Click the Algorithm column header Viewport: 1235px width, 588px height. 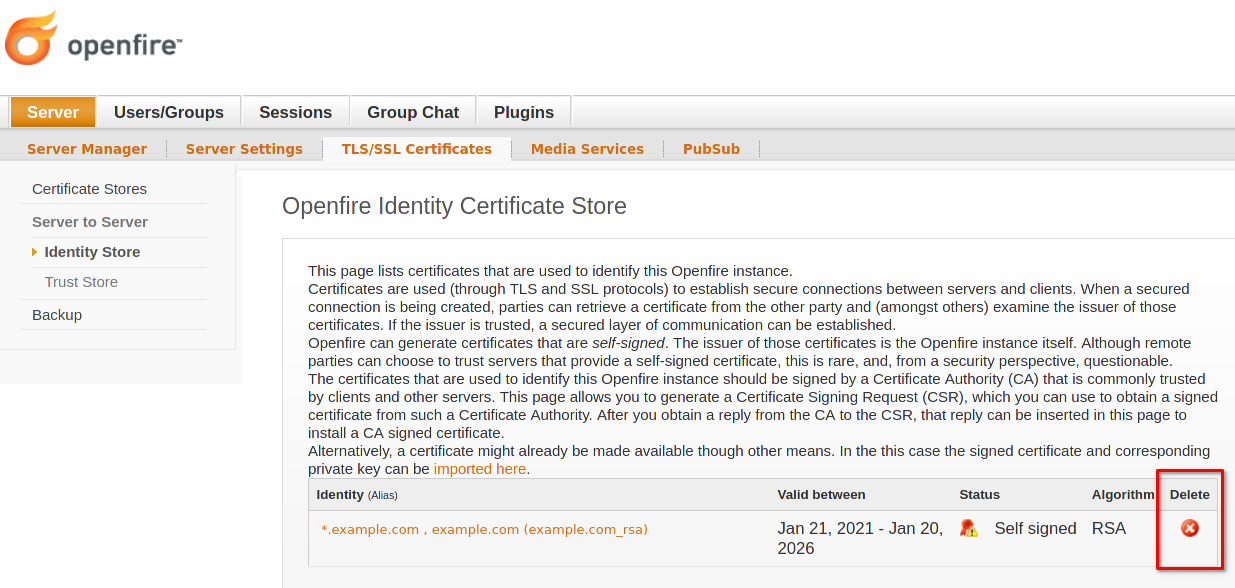click(x=1123, y=495)
